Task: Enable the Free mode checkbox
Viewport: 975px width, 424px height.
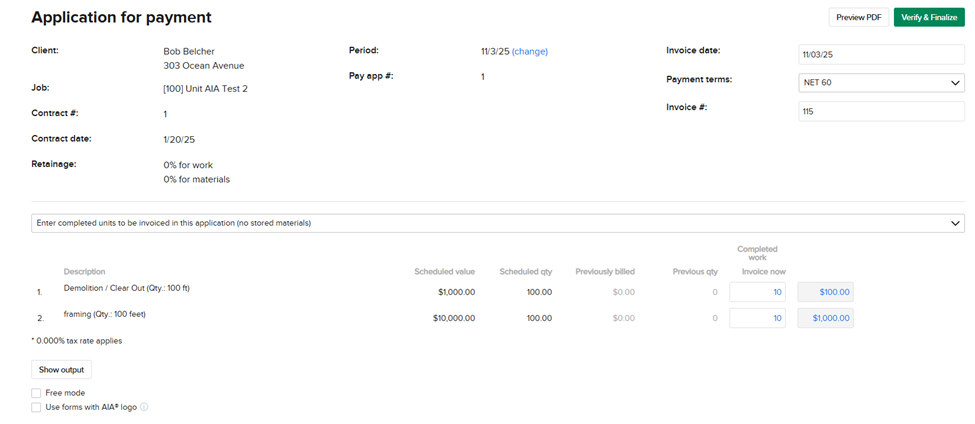Action: pyautogui.click(x=36, y=393)
